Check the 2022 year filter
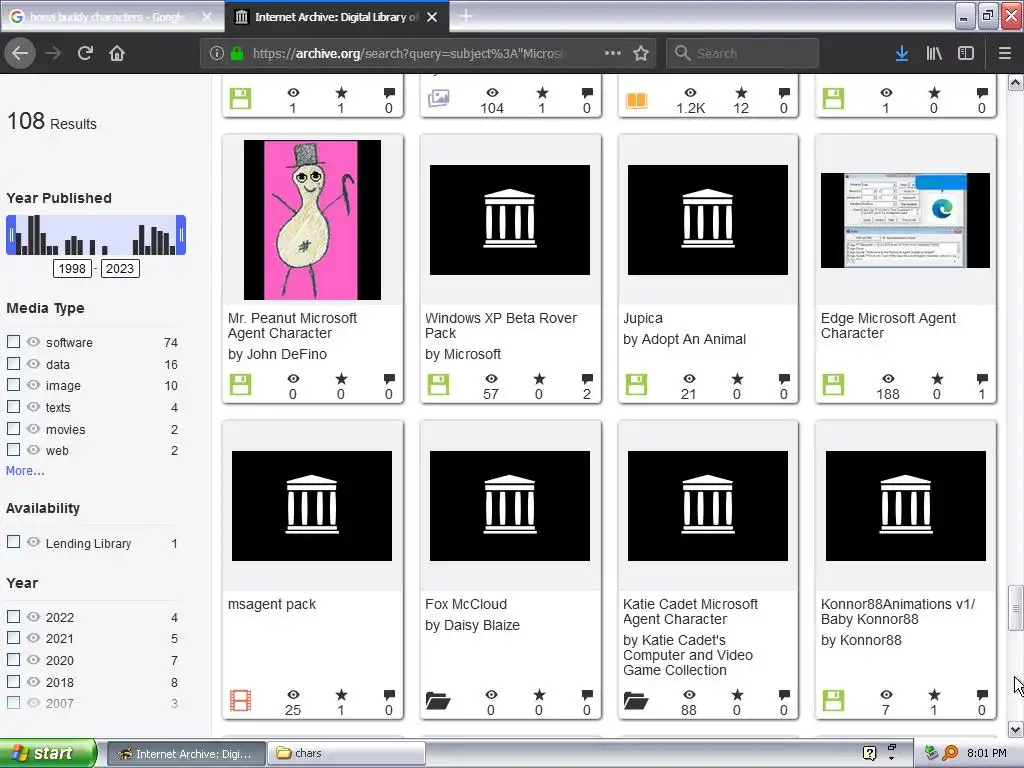1024x768 pixels. tap(13, 616)
